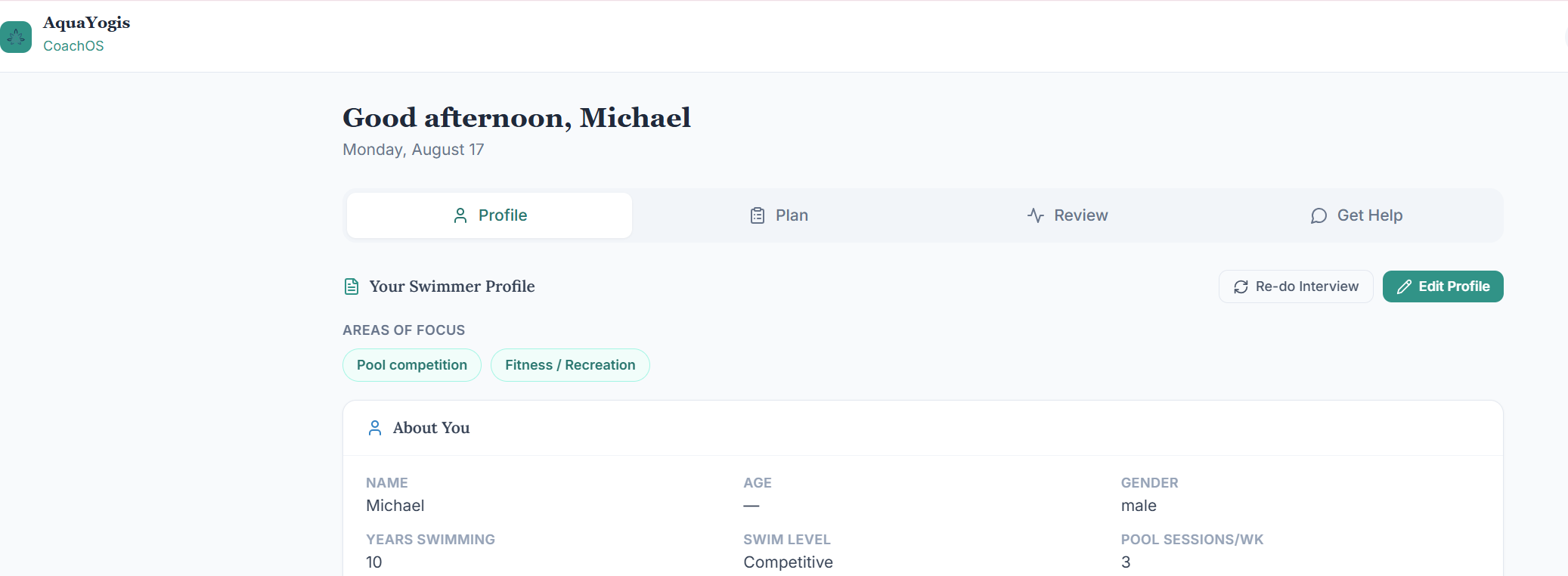The width and height of the screenshot is (1568, 576).
Task: Click the clipboard icon on Plan tab
Action: point(758,215)
